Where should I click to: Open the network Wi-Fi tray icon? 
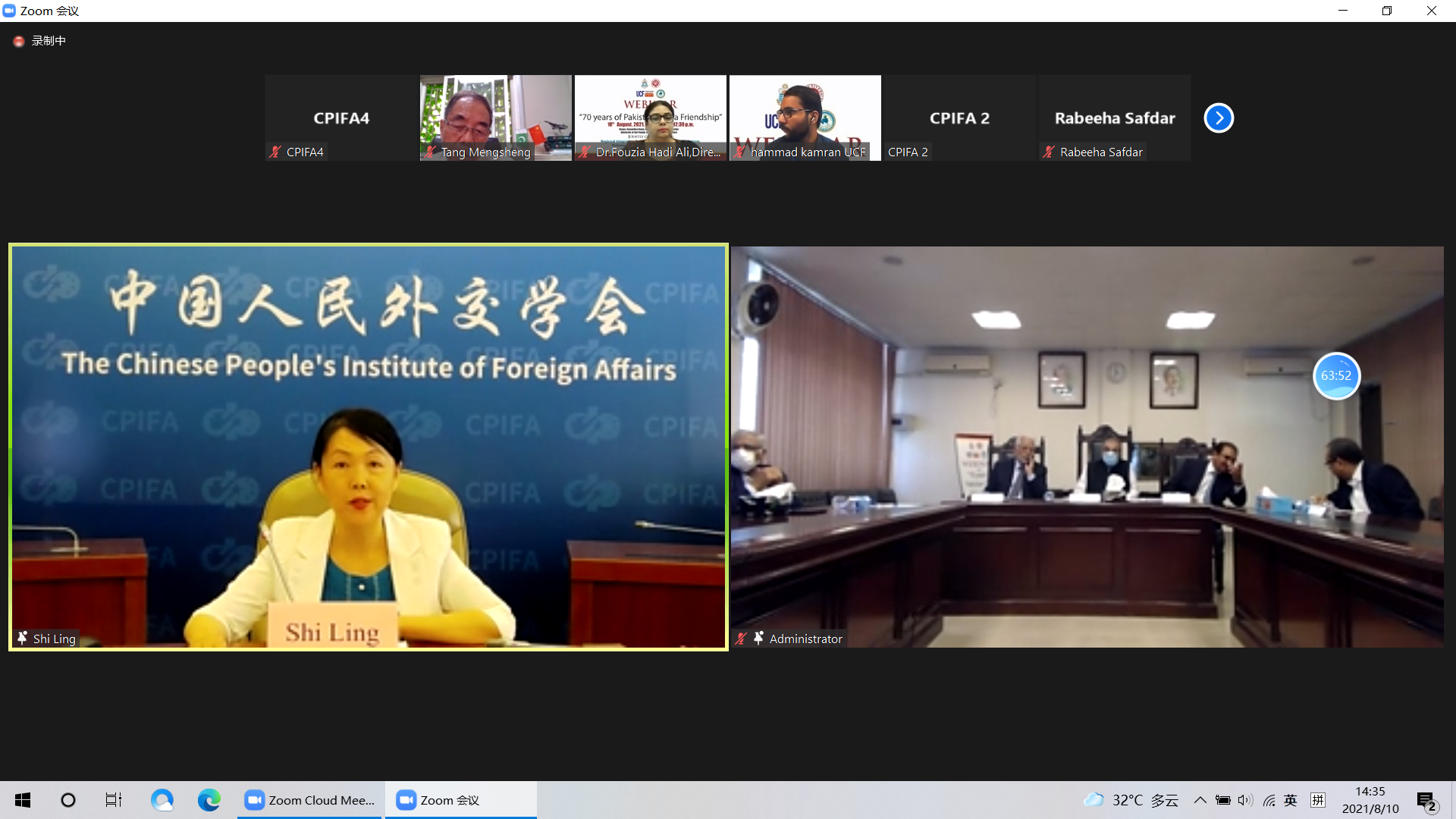coord(1269,800)
